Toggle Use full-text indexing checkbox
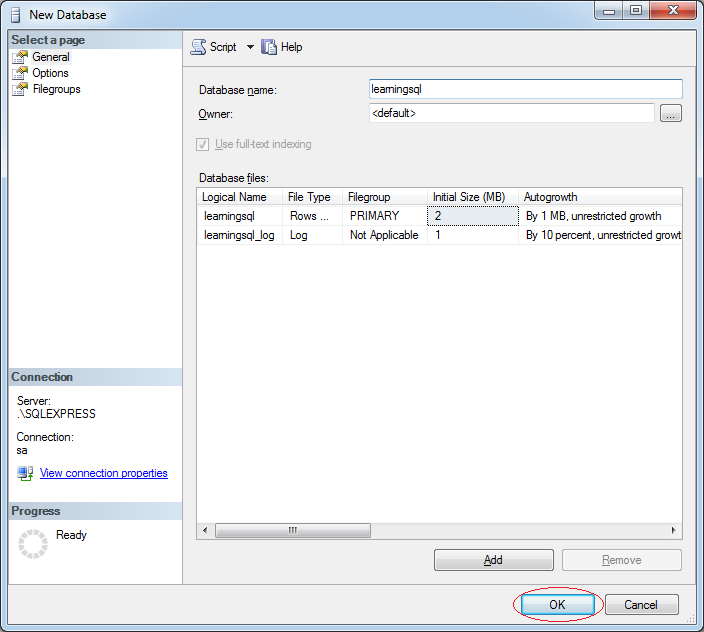The height and width of the screenshot is (632, 704). (x=202, y=145)
